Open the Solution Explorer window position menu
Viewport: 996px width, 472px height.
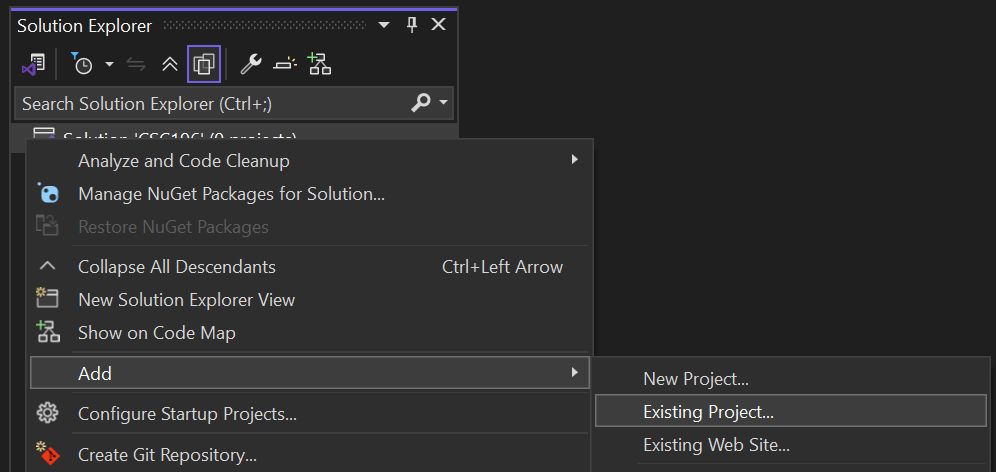coord(384,25)
